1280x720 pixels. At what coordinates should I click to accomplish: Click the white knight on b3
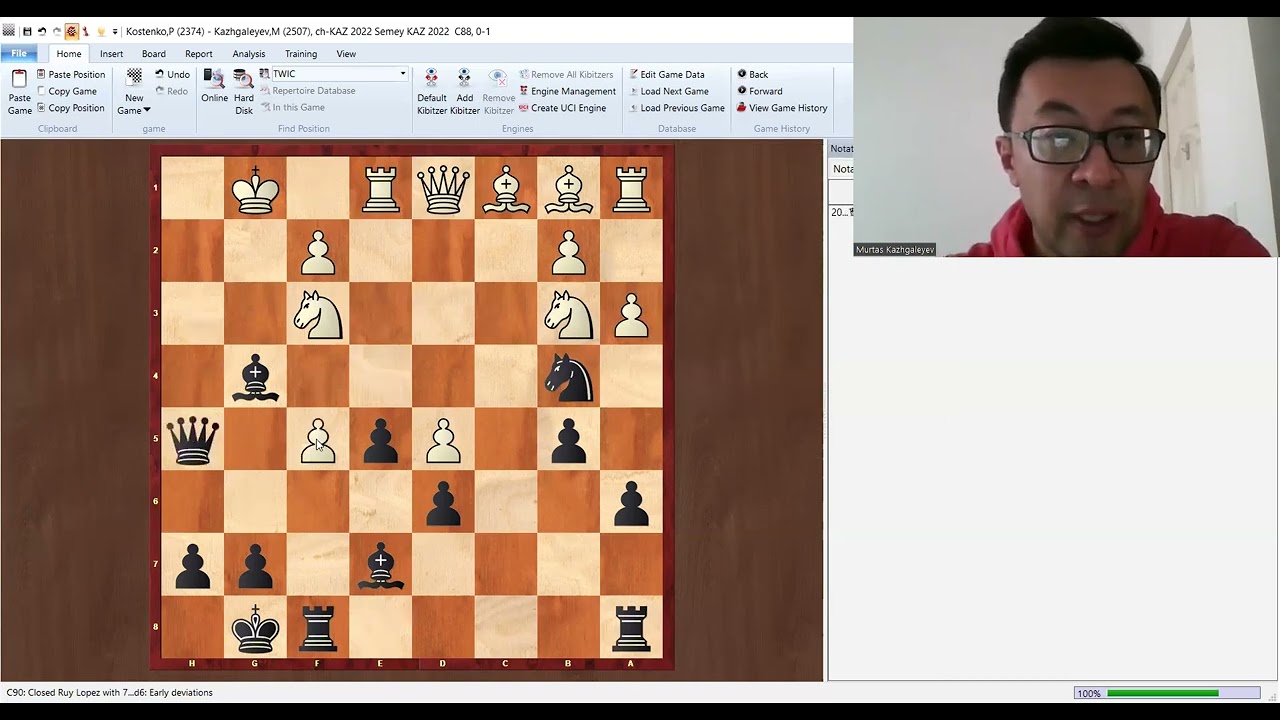pos(569,315)
